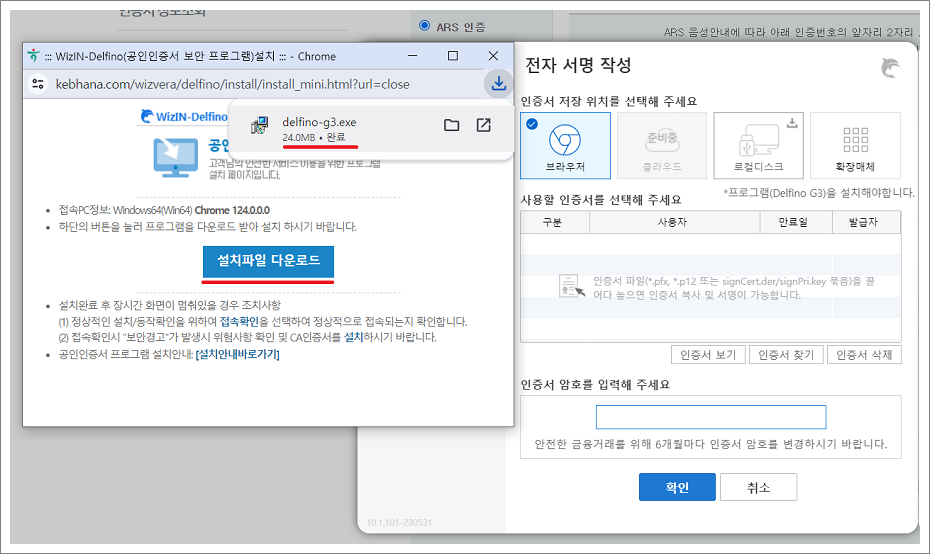Viewport: 930px width, 554px height.
Task: Click the 설치파일 다운로드 button
Action: [268, 261]
